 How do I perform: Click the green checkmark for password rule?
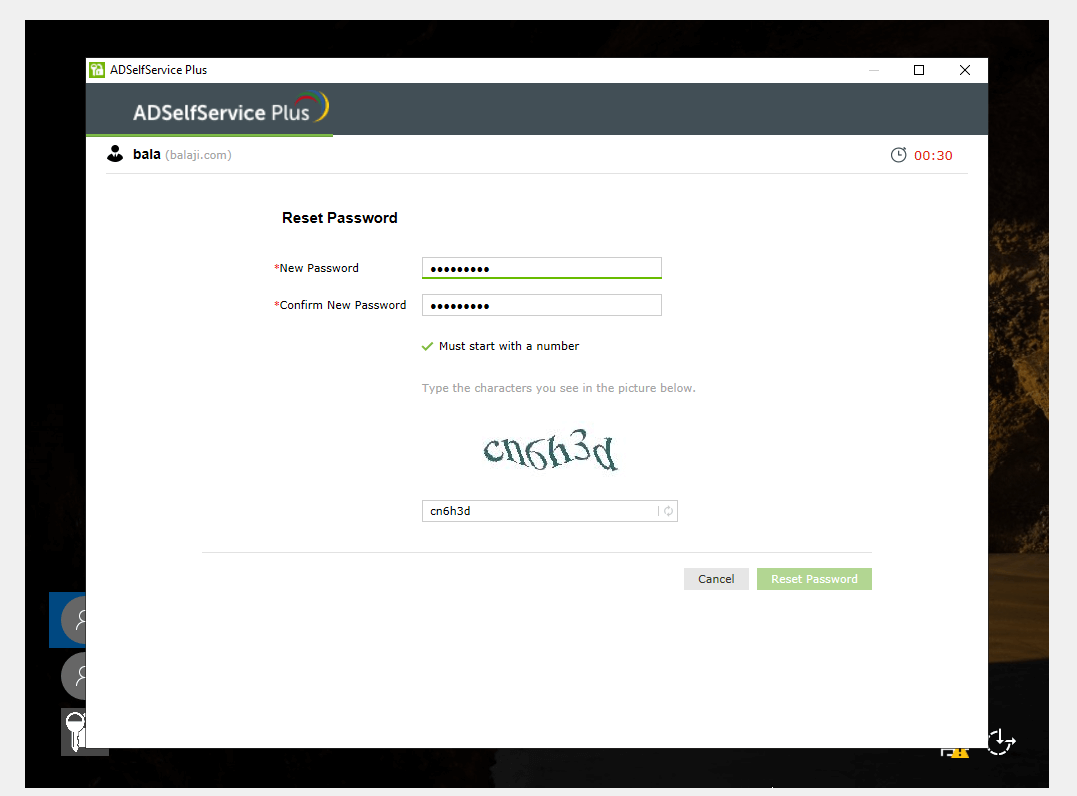click(427, 346)
